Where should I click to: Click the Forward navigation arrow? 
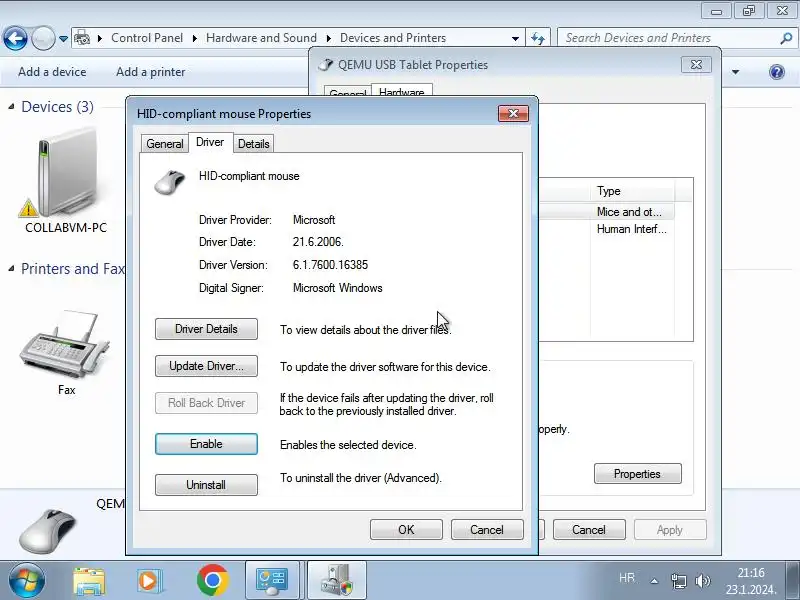43,38
